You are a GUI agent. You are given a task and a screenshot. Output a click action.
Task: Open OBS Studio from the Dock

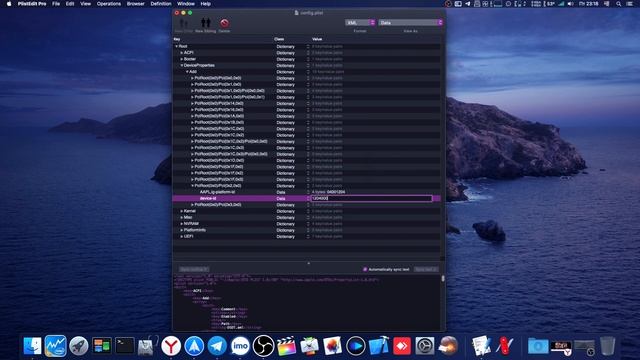click(263, 346)
